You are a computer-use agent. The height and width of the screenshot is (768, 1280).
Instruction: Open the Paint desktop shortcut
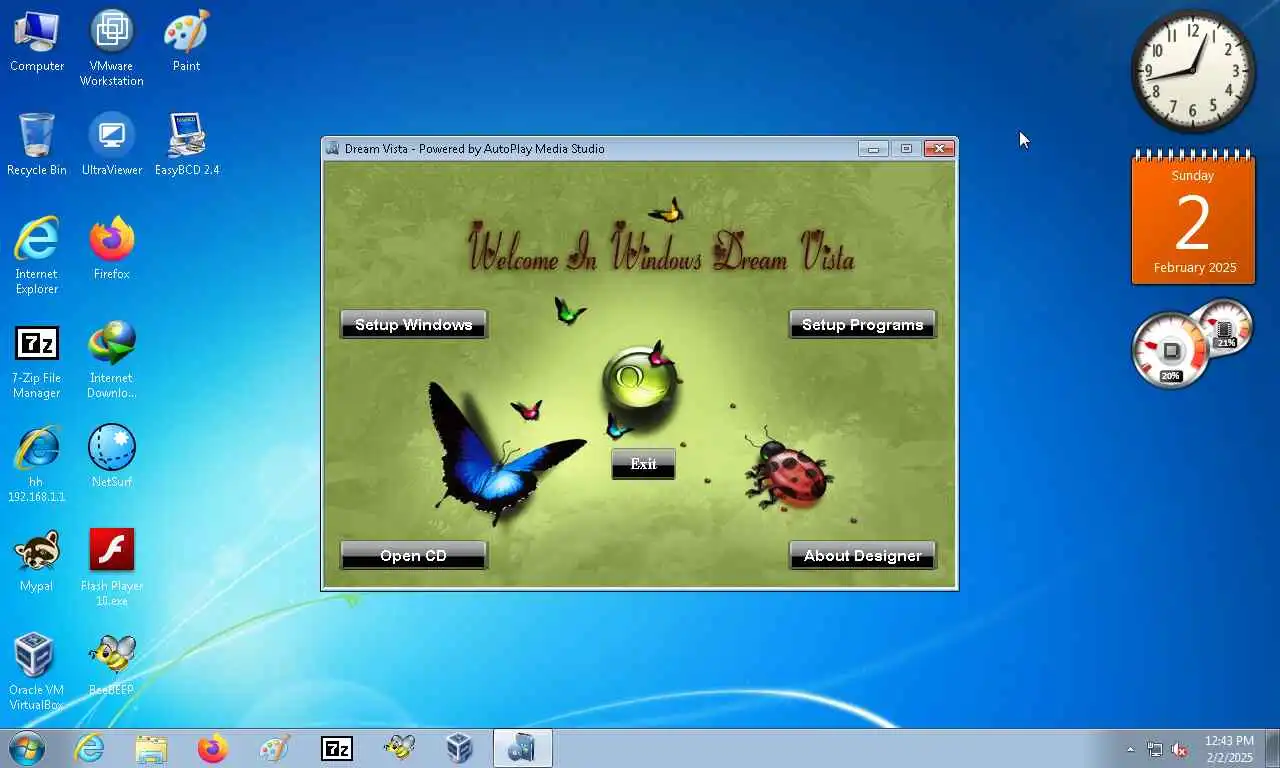point(186,42)
